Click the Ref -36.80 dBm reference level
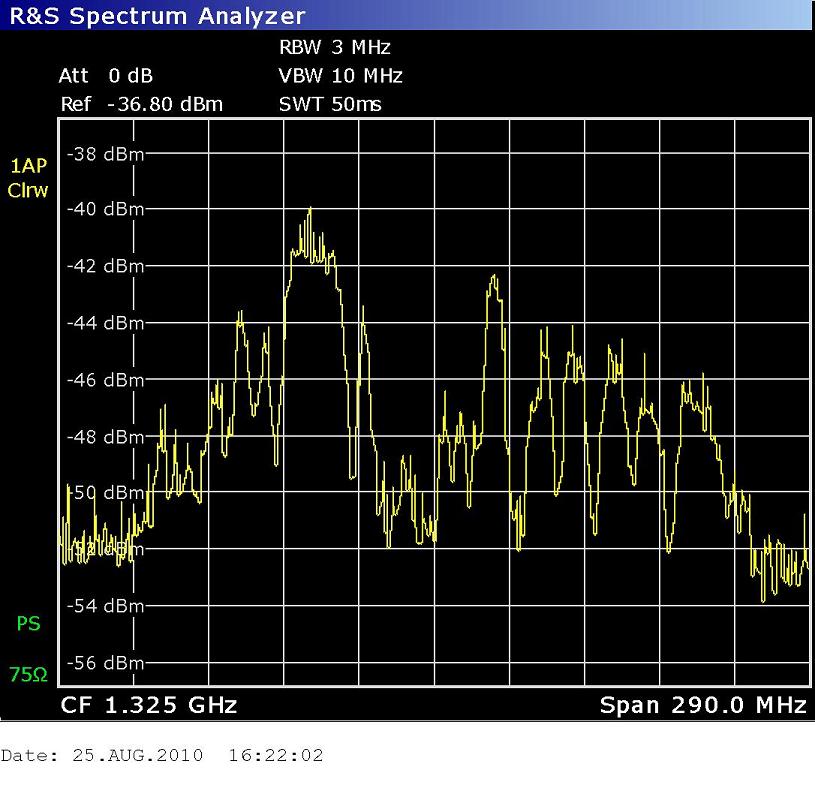 [x=141, y=104]
